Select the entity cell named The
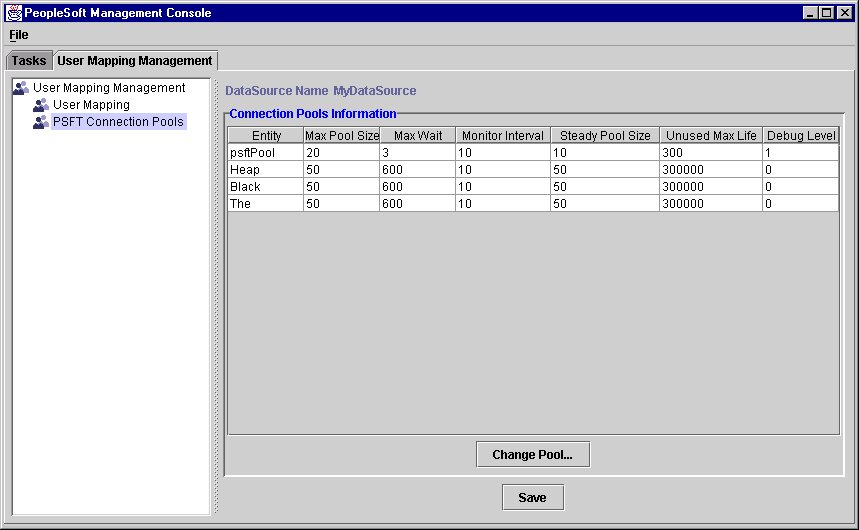This screenshot has width=859, height=530. coord(266,203)
